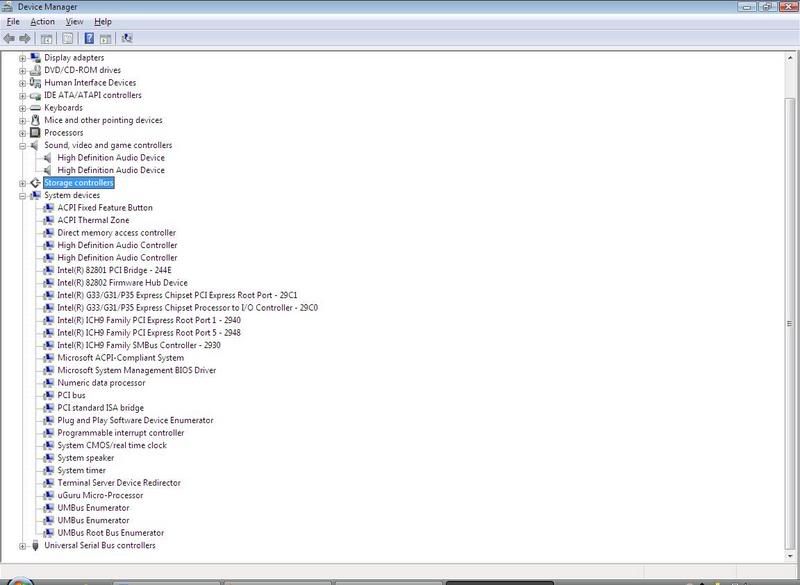Collapse the Sound, video and game controllers node

[x=22, y=146]
